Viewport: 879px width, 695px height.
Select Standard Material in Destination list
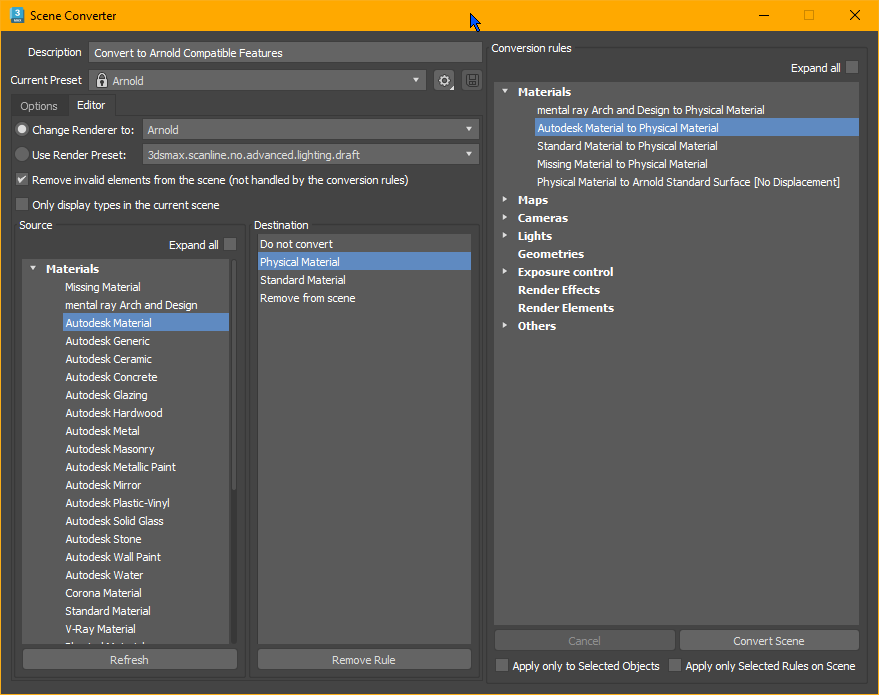(x=364, y=280)
